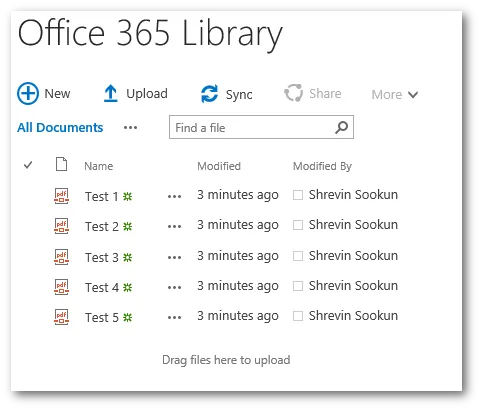Screen dimensions: 481x410
Task: Tick the presence box in Test 4 row
Action: [x=298, y=286]
